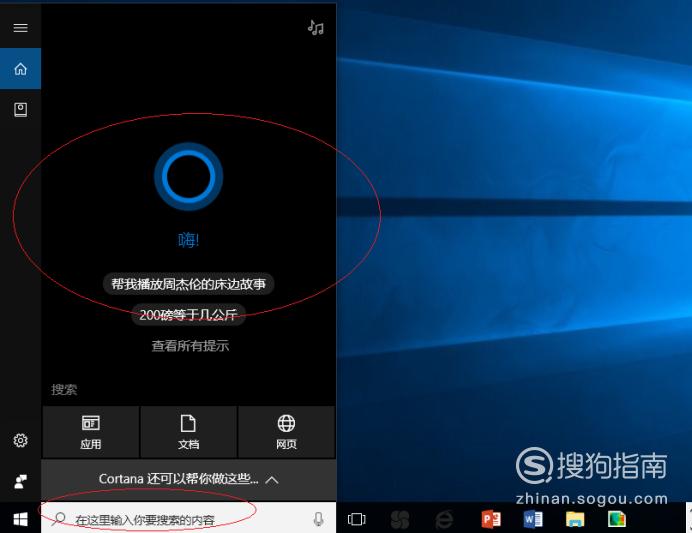
Task: Open the Cortana Notebook
Action: tap(20, 109)
